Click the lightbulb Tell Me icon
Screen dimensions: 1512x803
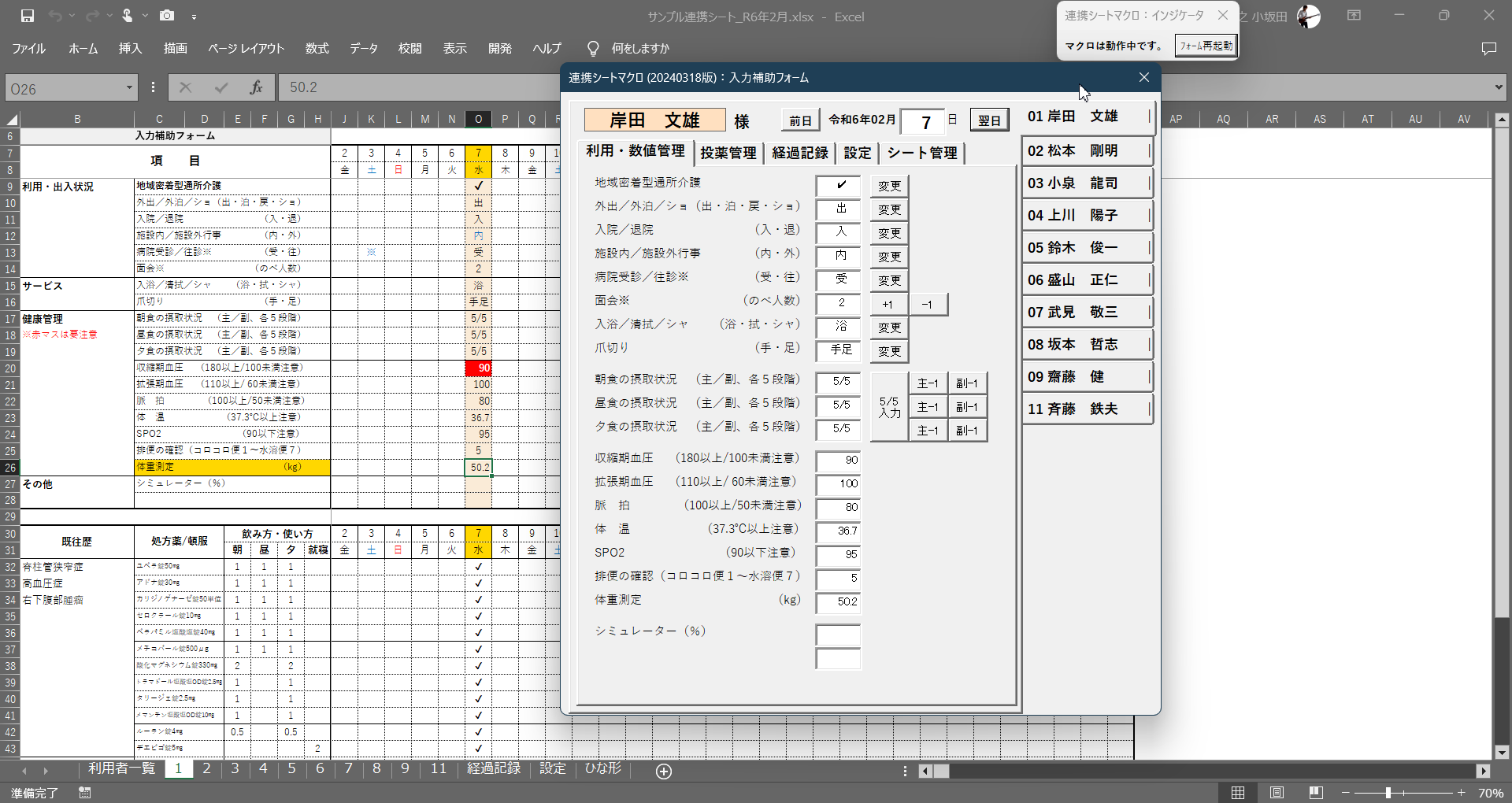[x=593, y=48]
